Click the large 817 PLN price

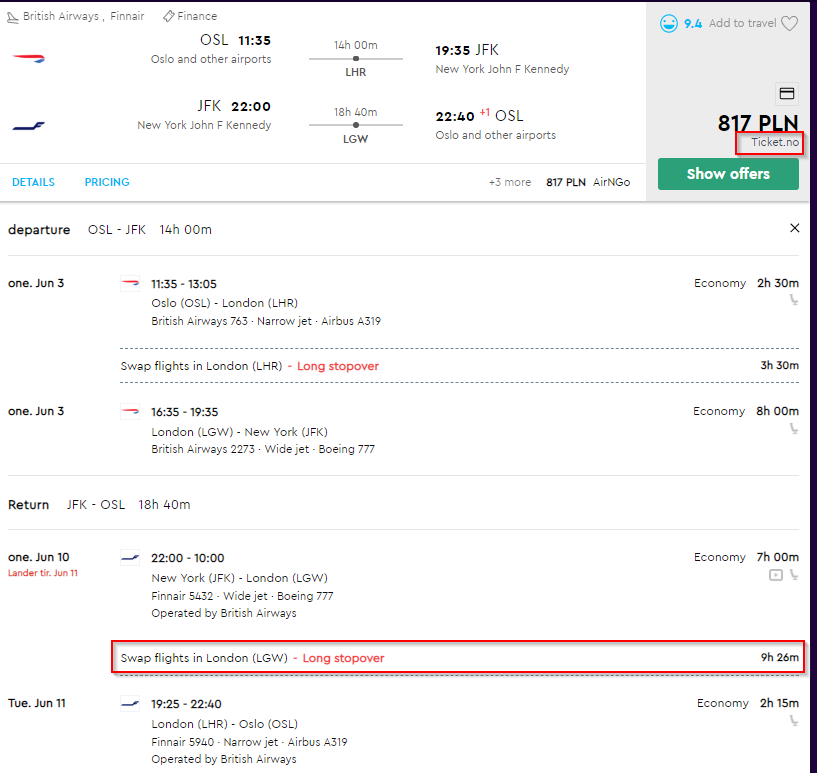coord(758,123)
